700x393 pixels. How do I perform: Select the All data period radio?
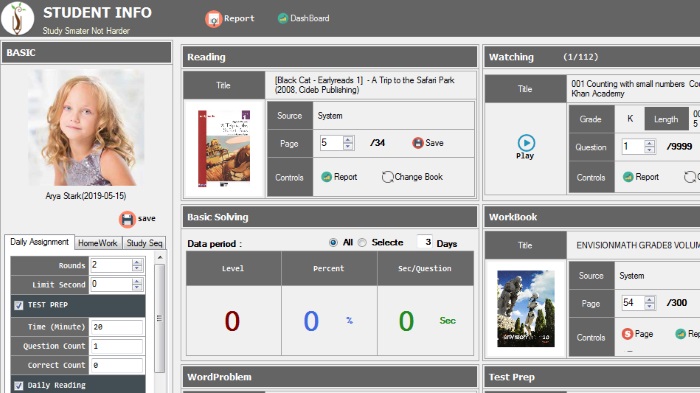333,242
